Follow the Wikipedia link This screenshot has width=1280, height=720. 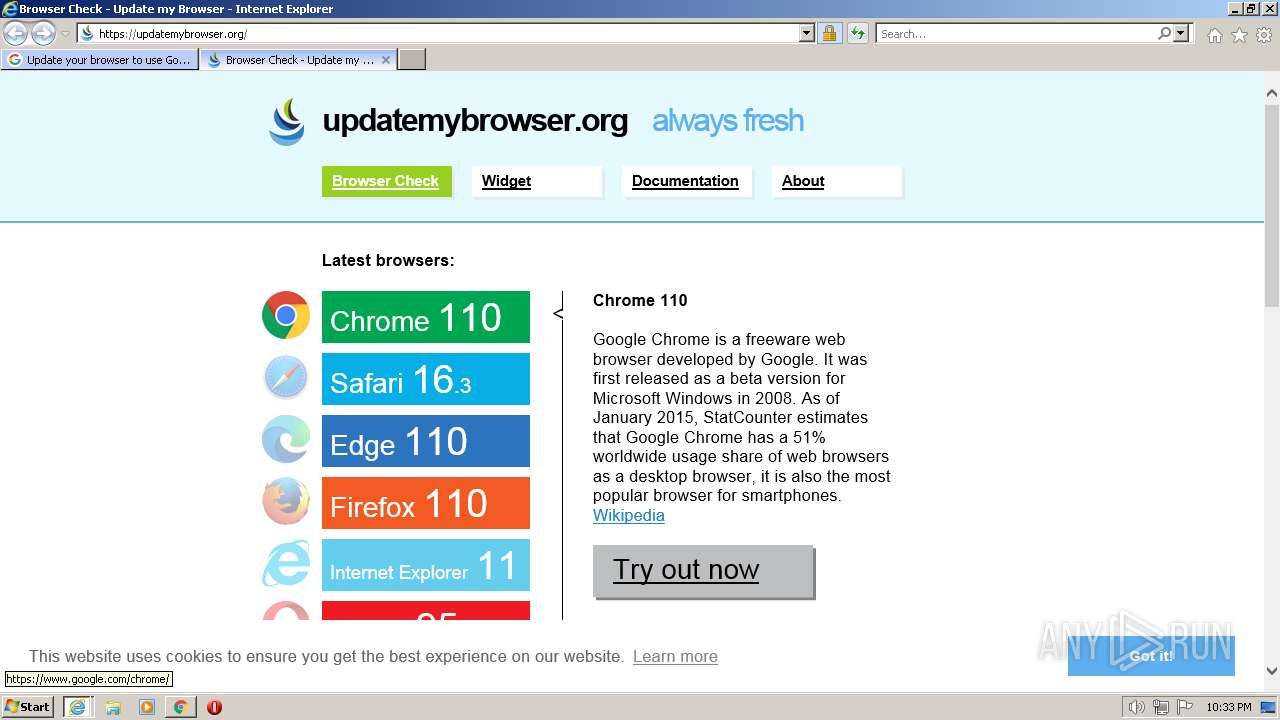coord(628,516)
